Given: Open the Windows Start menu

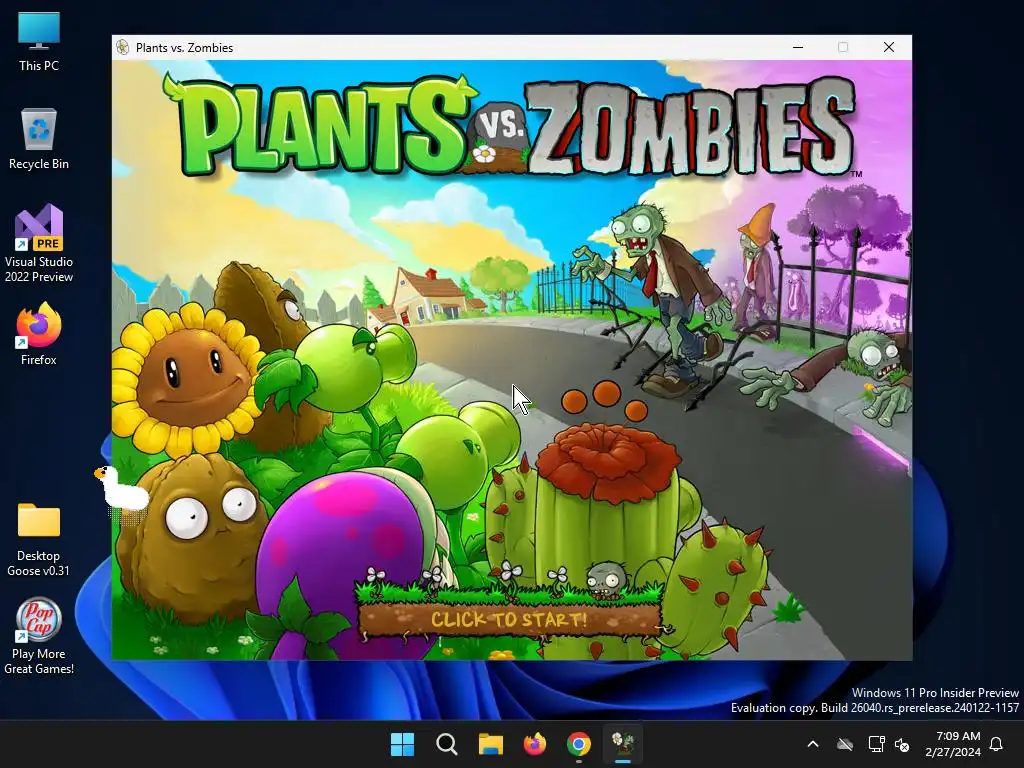Looking at the screenshot, I should coord(402,744).
